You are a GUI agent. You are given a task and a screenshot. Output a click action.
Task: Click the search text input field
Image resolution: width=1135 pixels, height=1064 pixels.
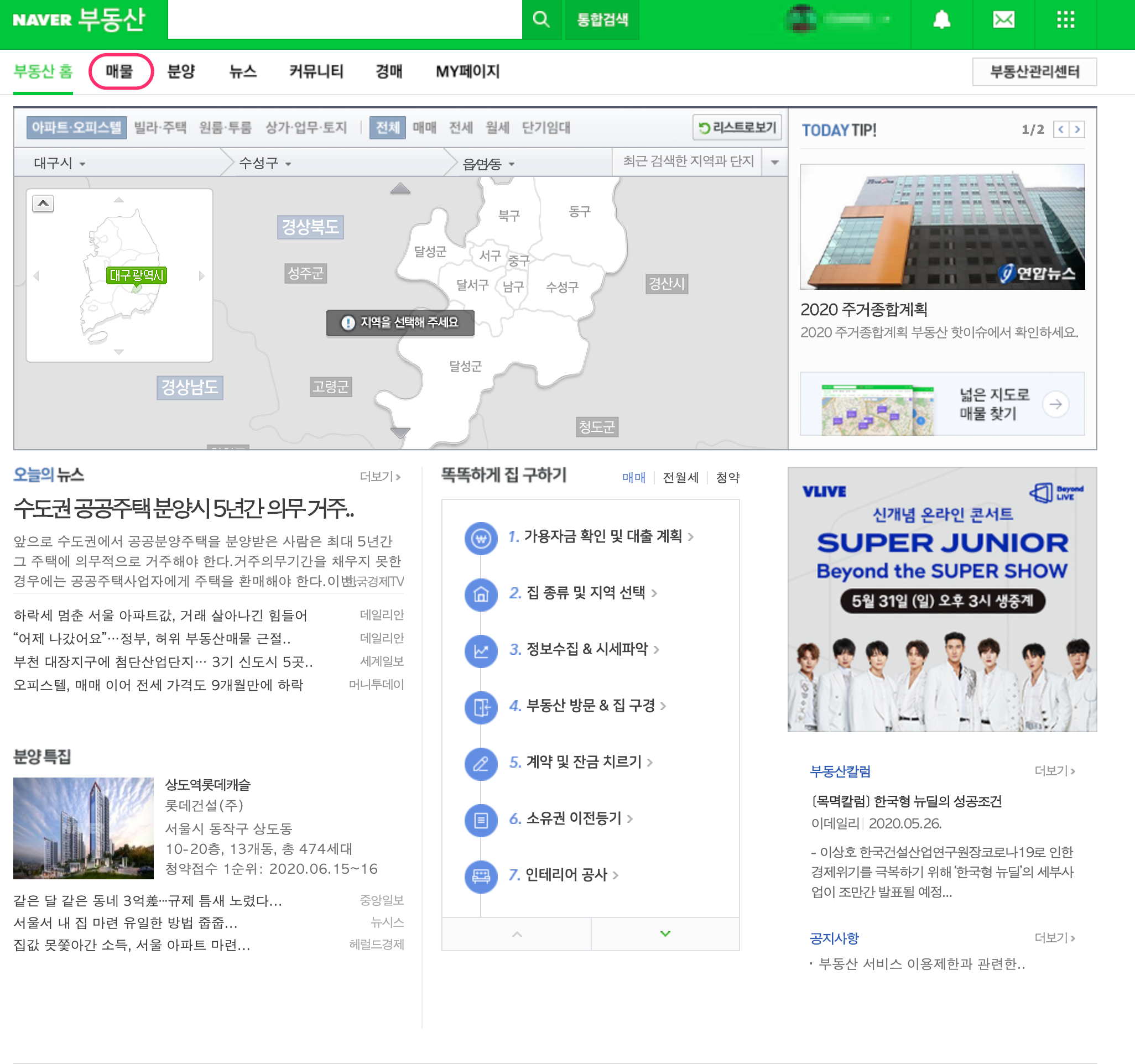tap(344, 20)
